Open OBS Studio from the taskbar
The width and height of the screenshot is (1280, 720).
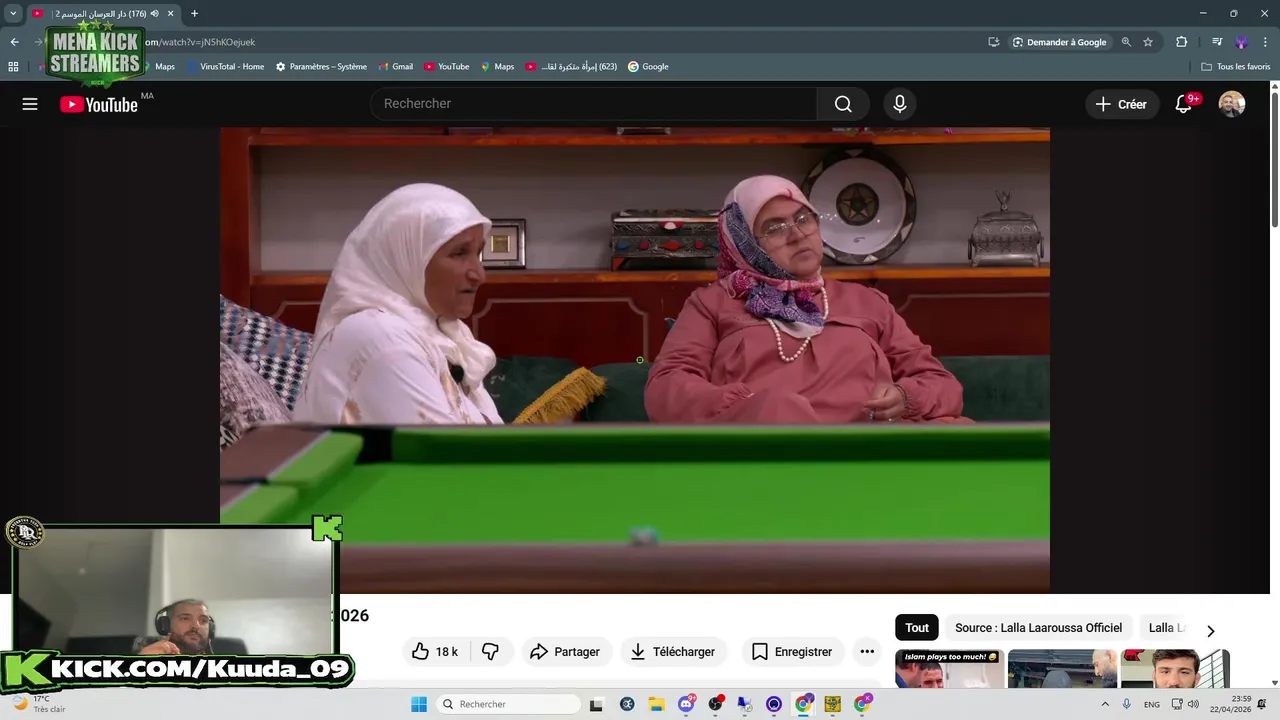716,704
